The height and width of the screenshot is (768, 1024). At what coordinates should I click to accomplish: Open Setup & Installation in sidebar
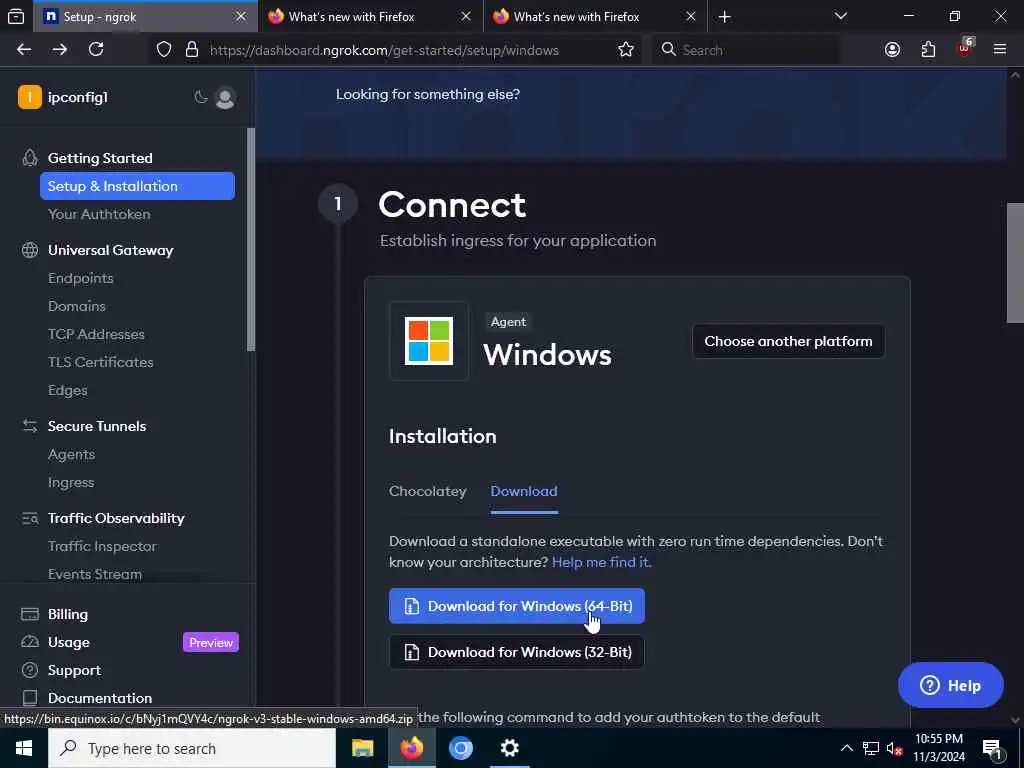point(137,186)
